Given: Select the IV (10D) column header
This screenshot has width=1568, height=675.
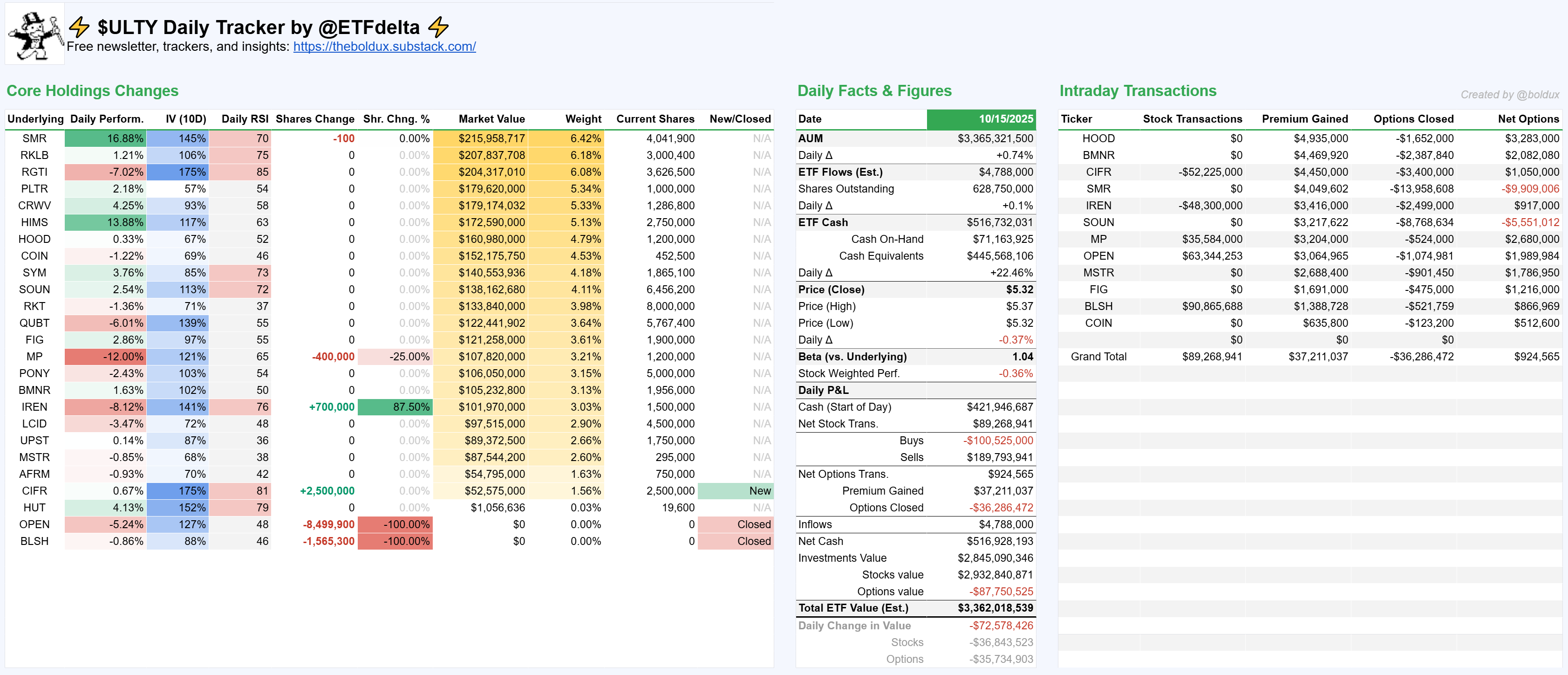Looking at the screenshot, I should pos(186,119).
